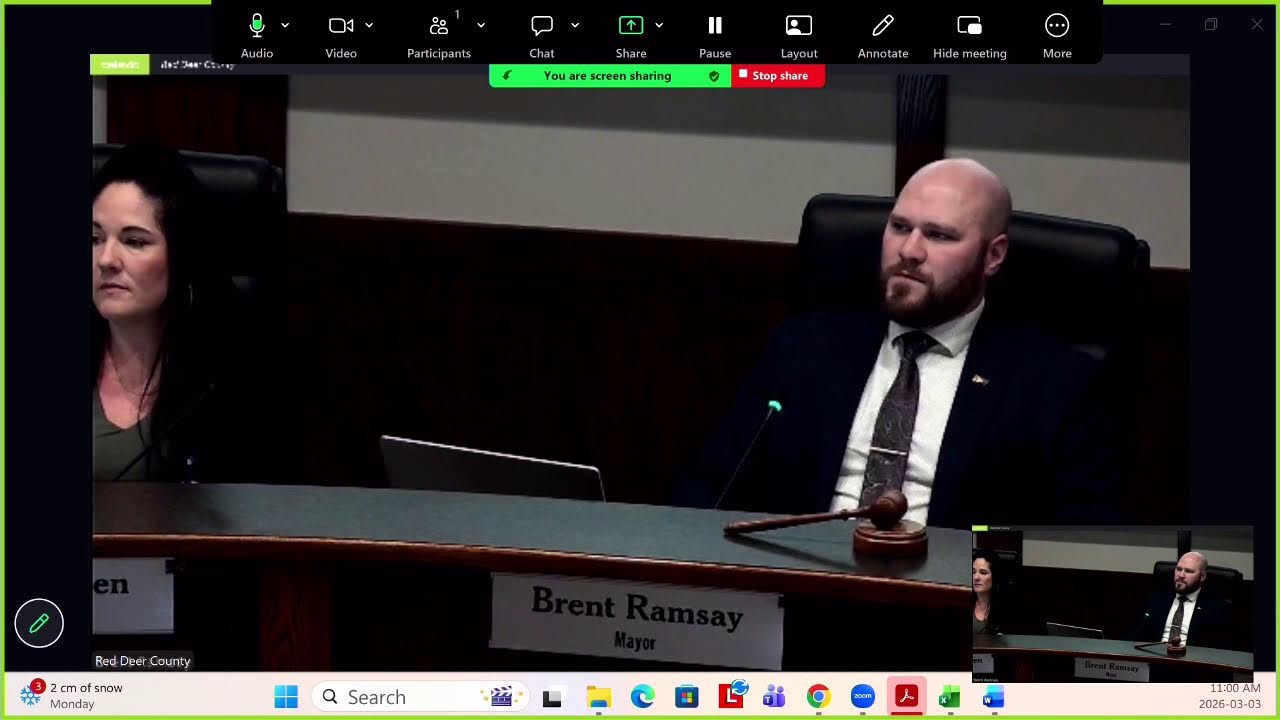Open Word from the taskbar
Screen dimensions: 1280x720
[x=994, y=697]
